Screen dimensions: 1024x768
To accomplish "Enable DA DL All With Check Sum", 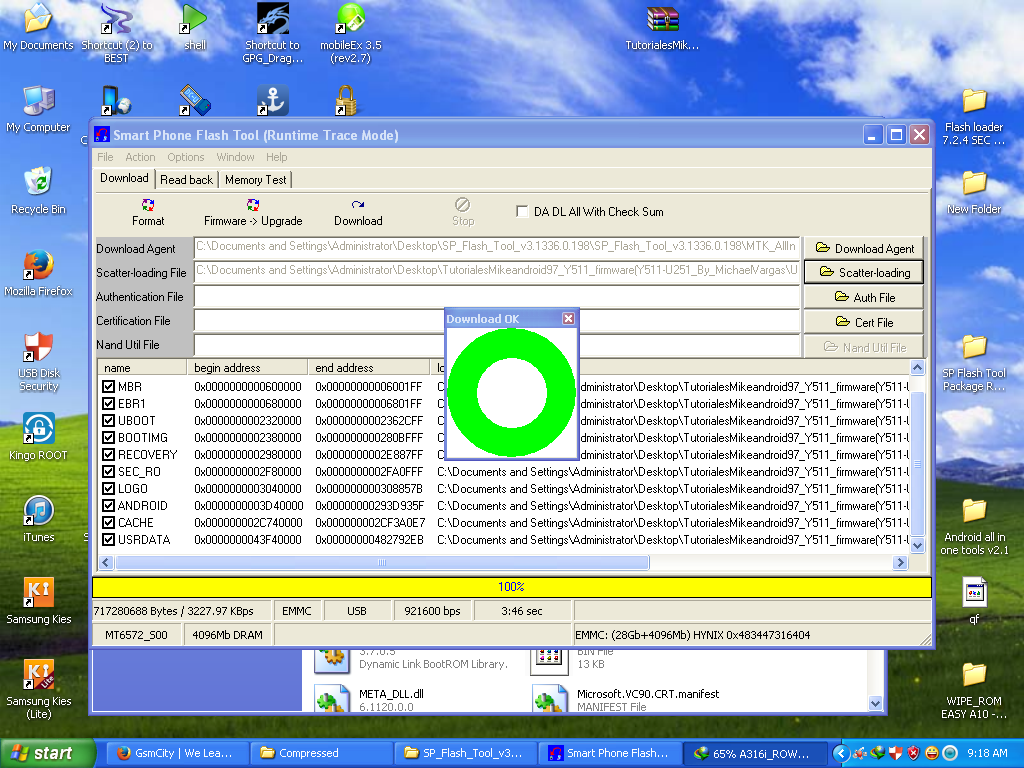I will (522, 212).
